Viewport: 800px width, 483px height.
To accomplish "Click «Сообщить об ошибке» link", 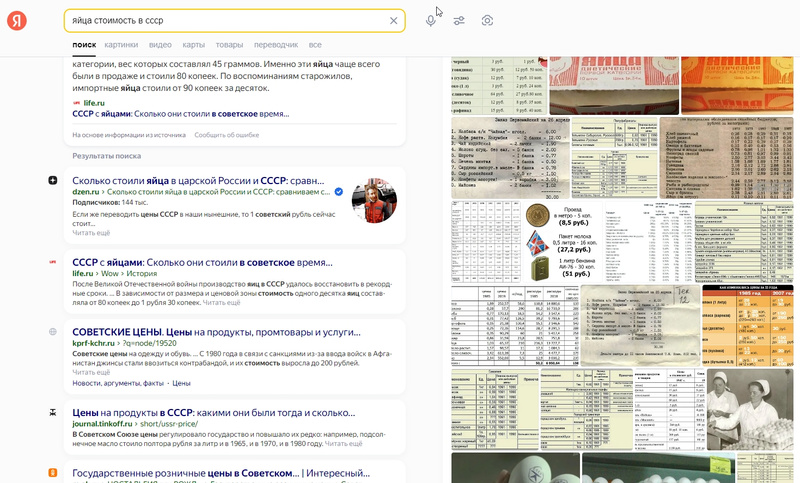I will point(227,134).
